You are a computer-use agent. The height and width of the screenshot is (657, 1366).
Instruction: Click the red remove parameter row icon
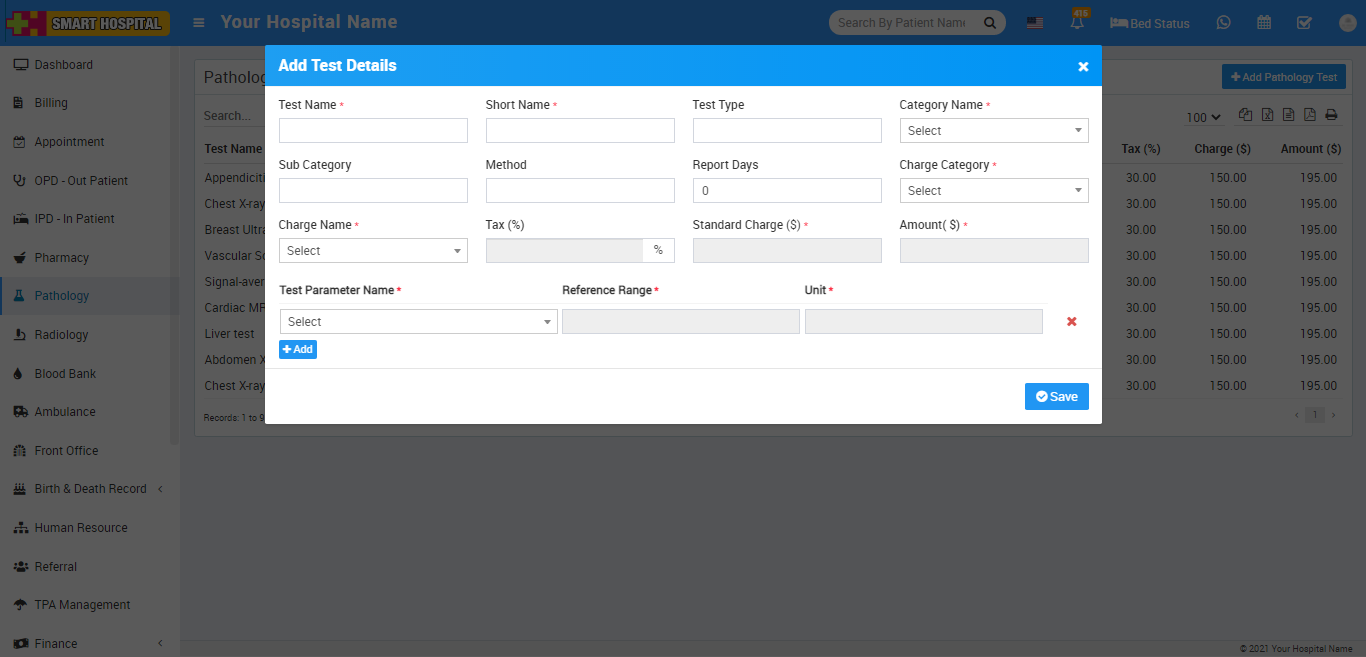click(1071, 322)
